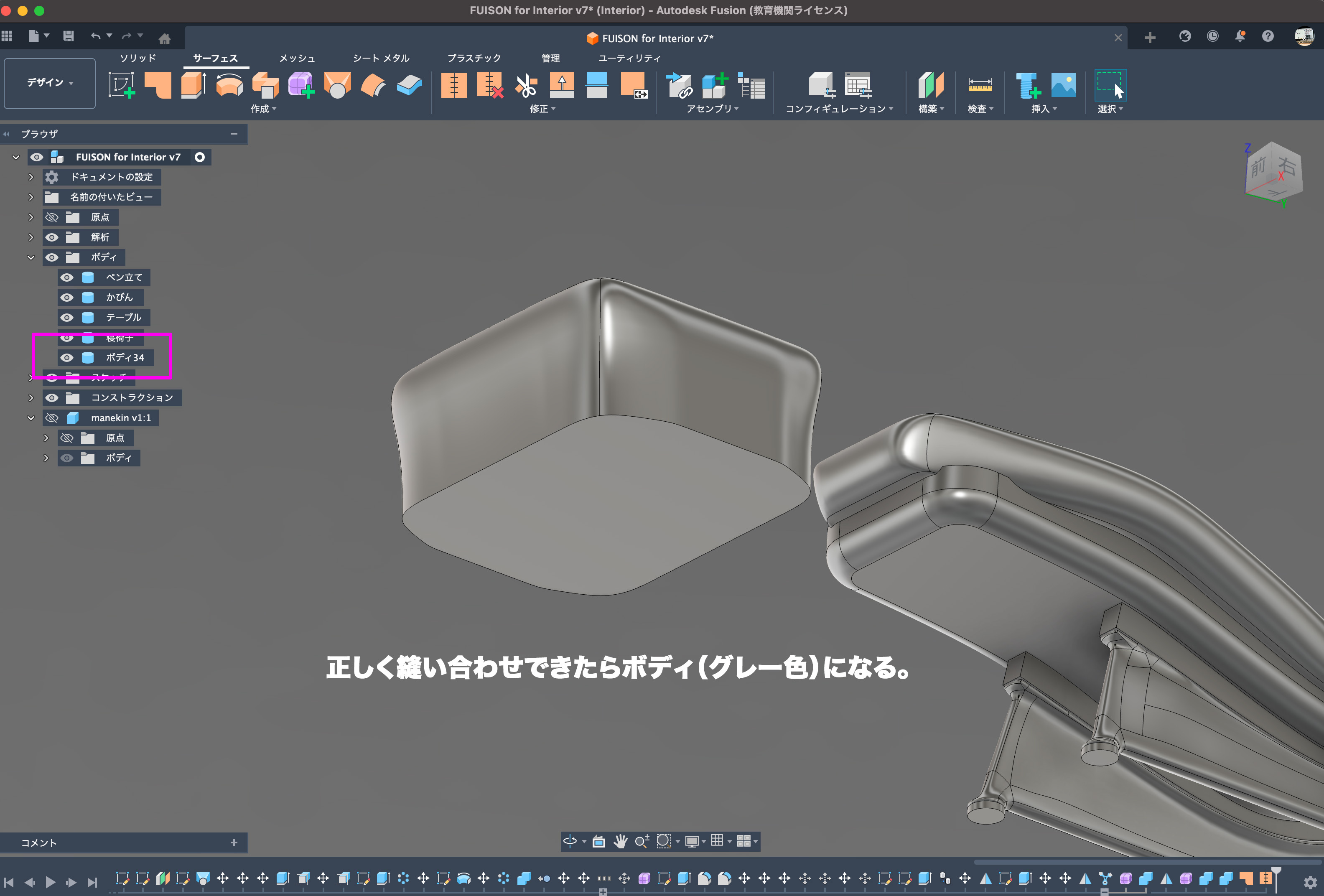
Task: Collapse the ボディ folder
Action: (x=31, y=257)
